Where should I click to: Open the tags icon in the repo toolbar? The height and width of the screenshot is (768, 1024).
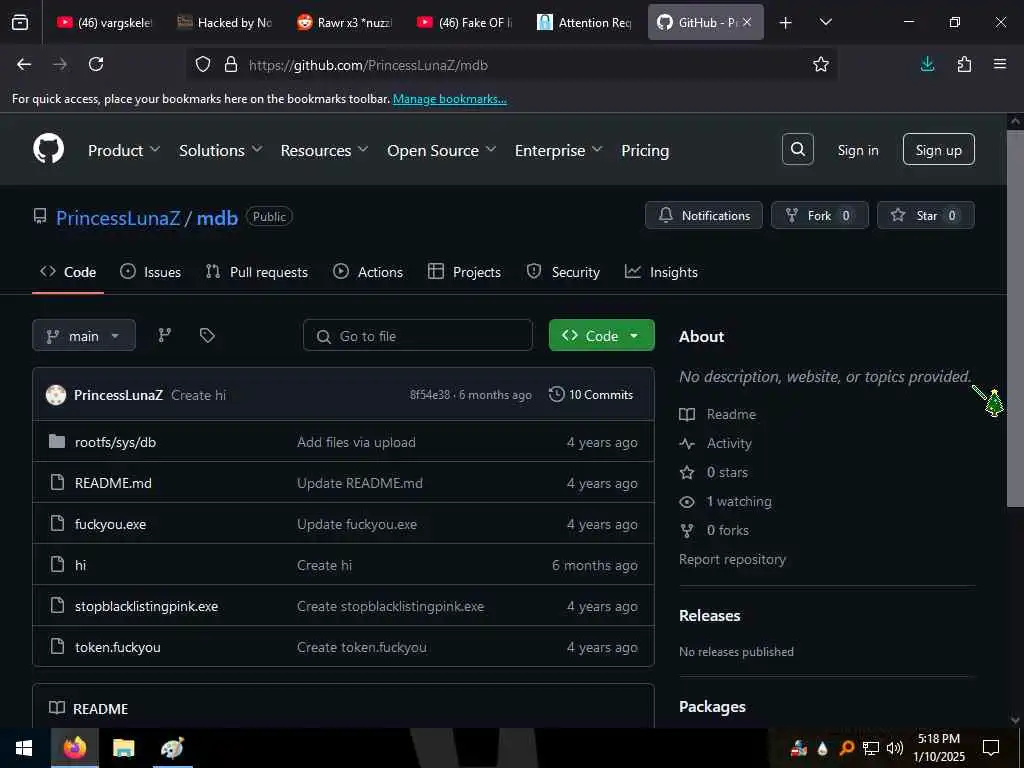point(207,335)
